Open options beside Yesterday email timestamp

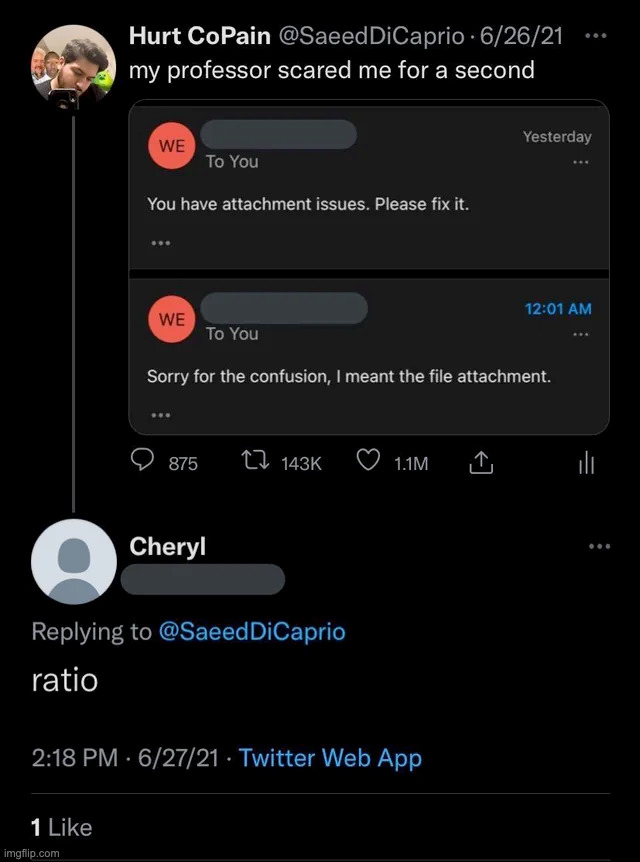click(x=580, y=162)
